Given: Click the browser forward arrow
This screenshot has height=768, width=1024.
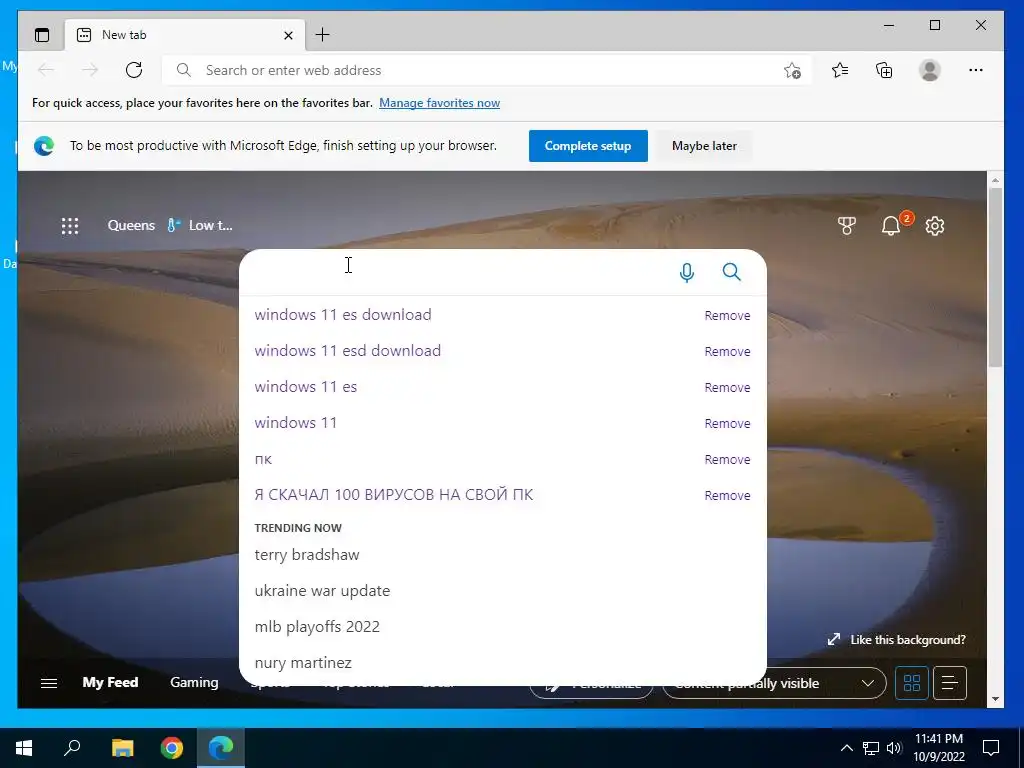Looking at the screenshot, I should 90,70.
